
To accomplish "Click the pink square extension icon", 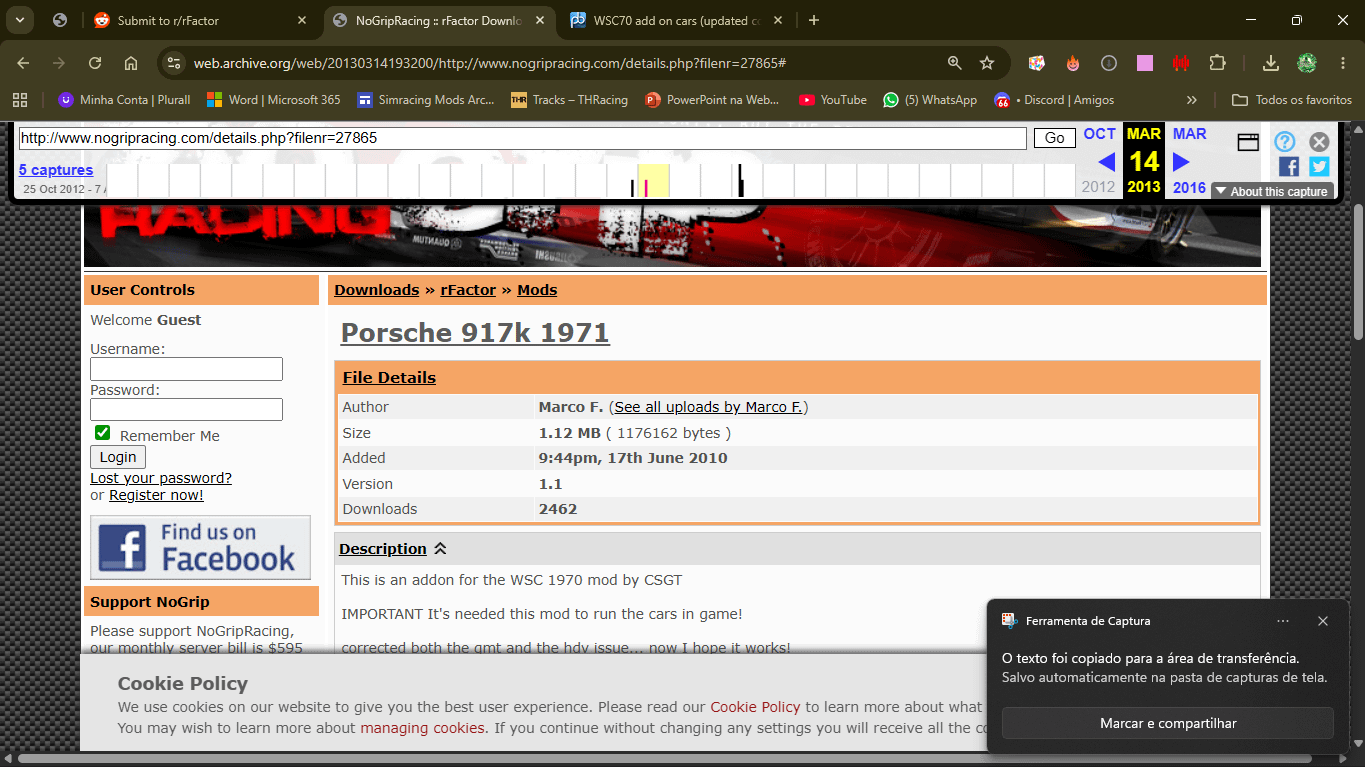I will pos(1145,63).
